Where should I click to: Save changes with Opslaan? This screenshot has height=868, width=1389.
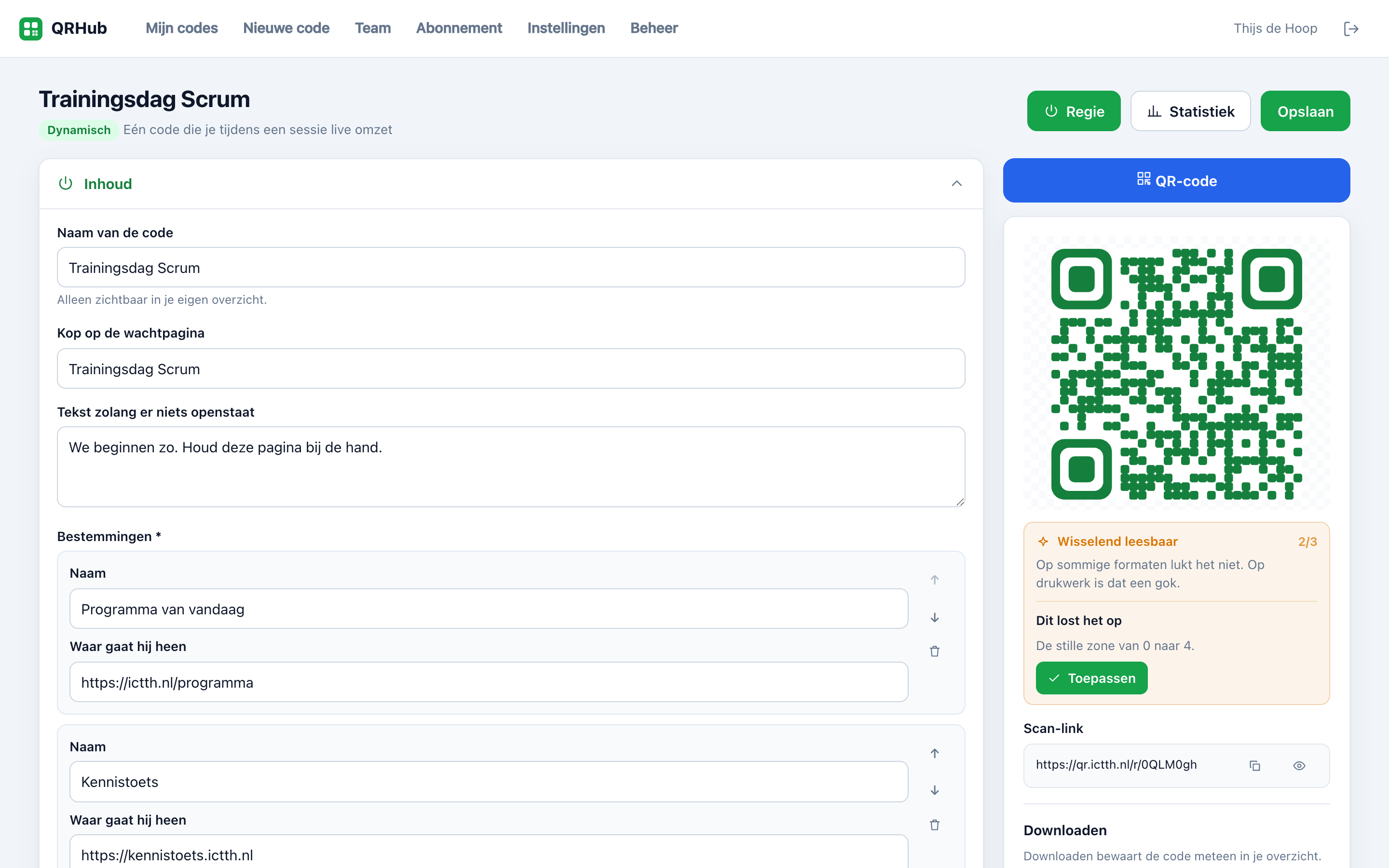pyautogui.click(x=1305, y=111)
